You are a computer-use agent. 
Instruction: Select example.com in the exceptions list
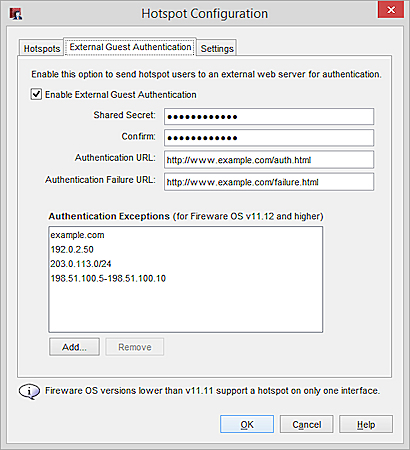[185, 235]
